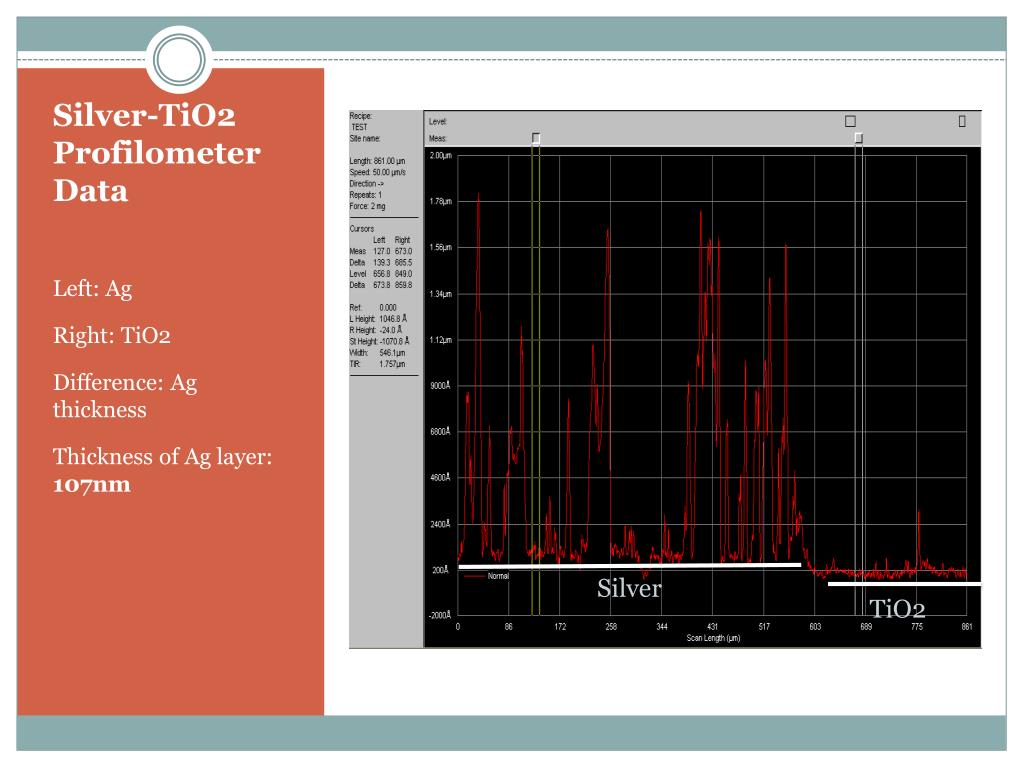
Task: Select the left Meas cursor handle
Action: [x=536, y=138]
